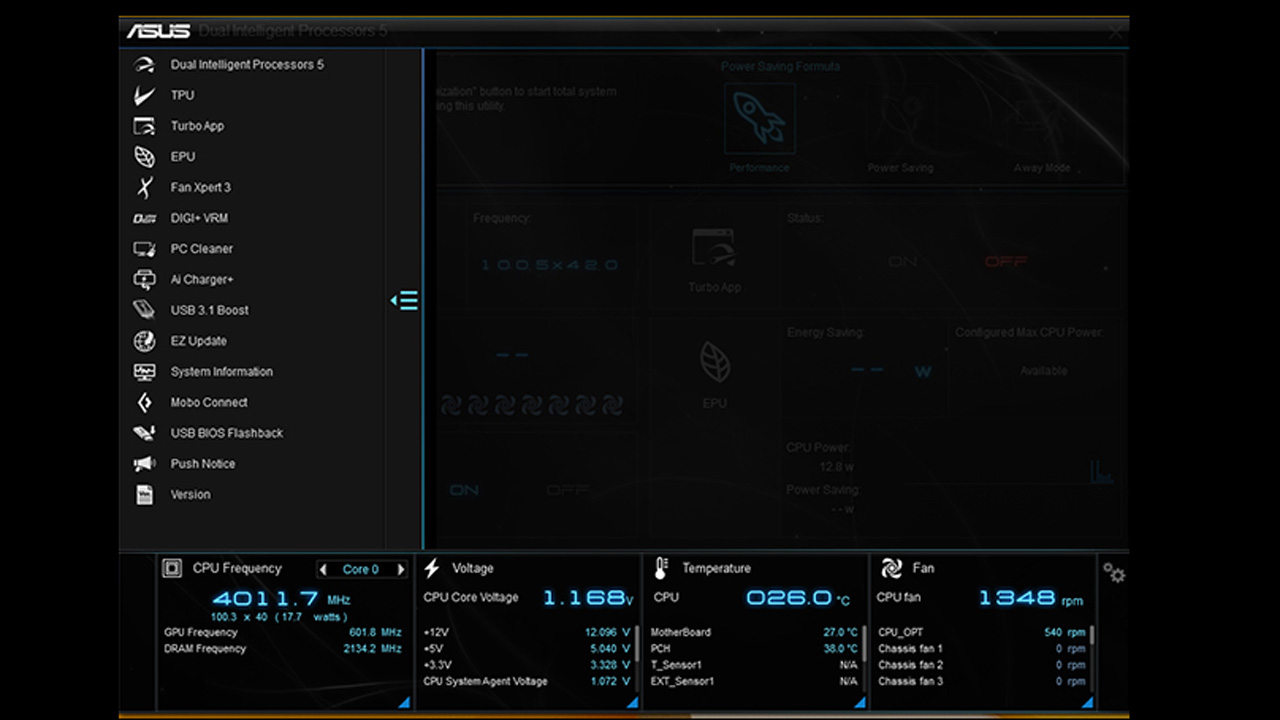This screenshot has width=1280, height=720.
Task: Click the Voltage panel scrollbar
Action: click(637, 644)
